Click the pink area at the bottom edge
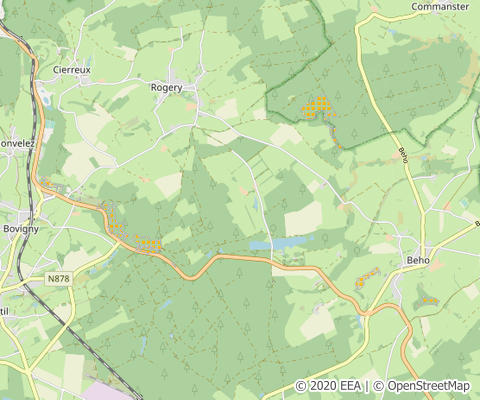This screenshot has width=480, height=400. (x=103, y=391)
